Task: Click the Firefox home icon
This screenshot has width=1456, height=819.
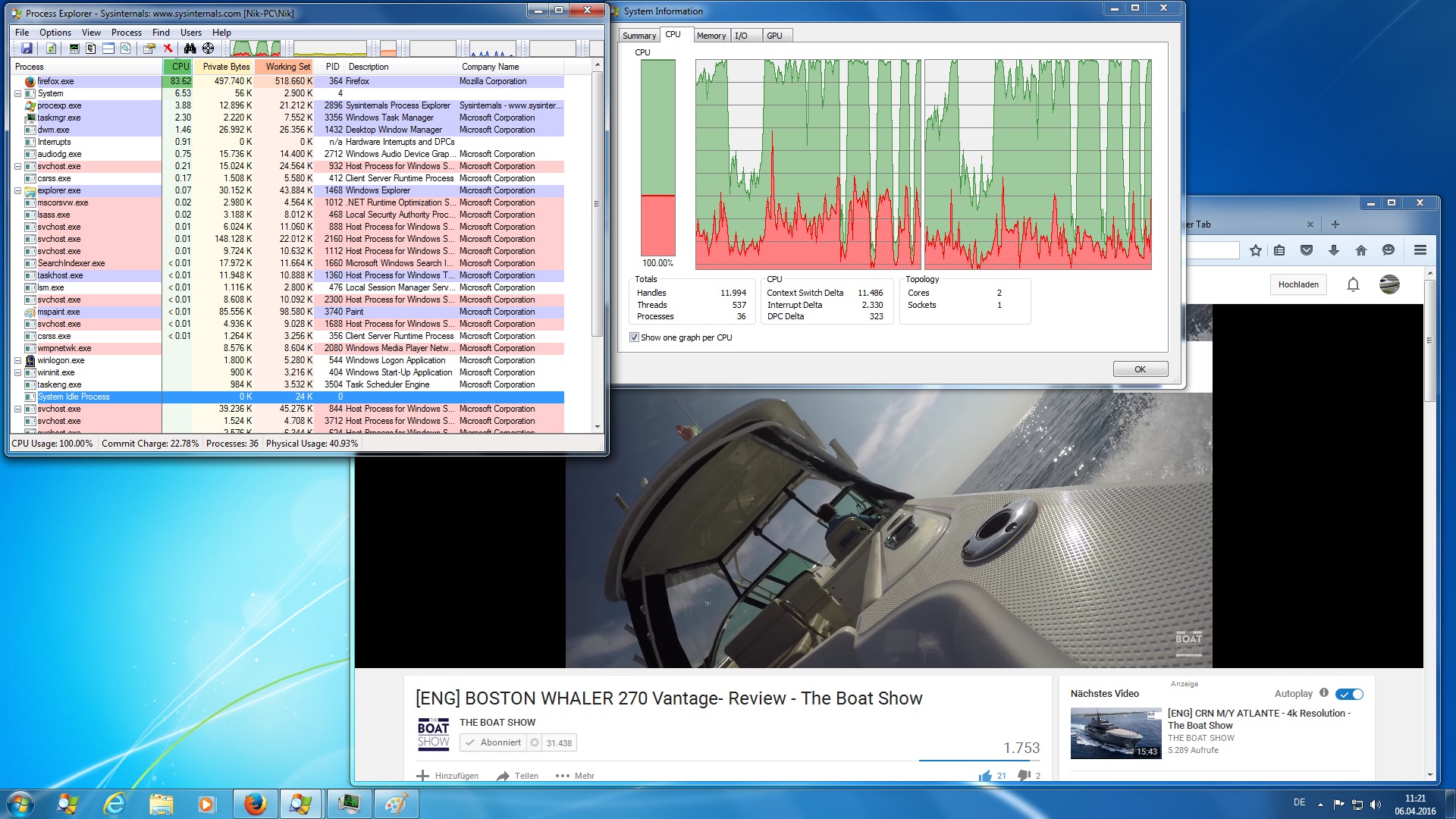Action: tap(1361, 250)
